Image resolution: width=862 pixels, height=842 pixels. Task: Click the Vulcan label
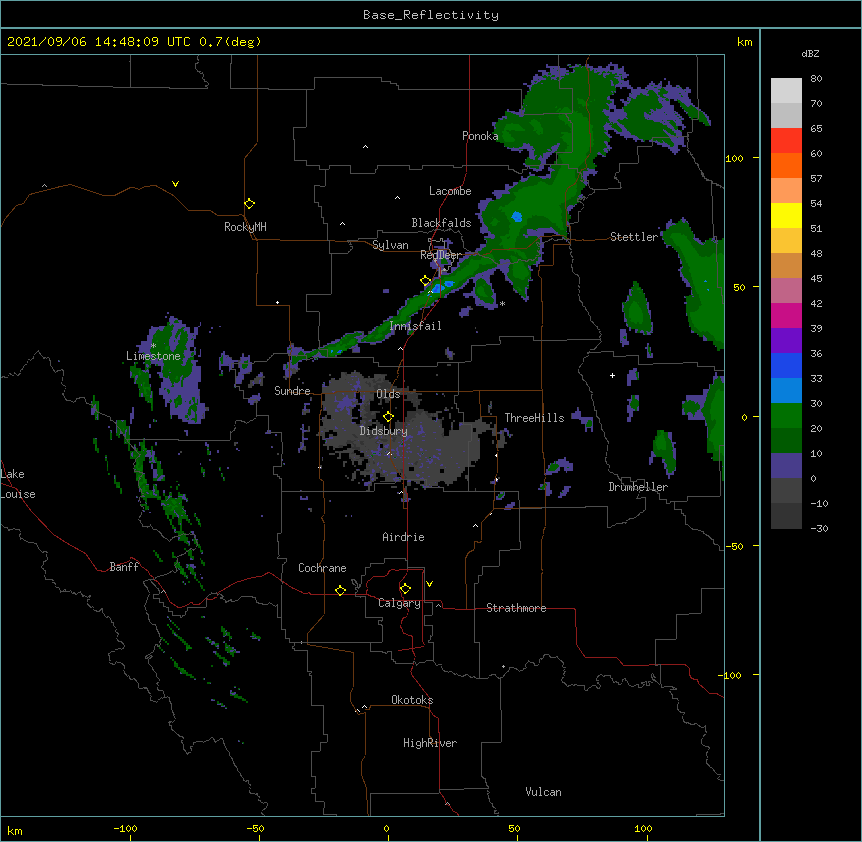(543, 792)
